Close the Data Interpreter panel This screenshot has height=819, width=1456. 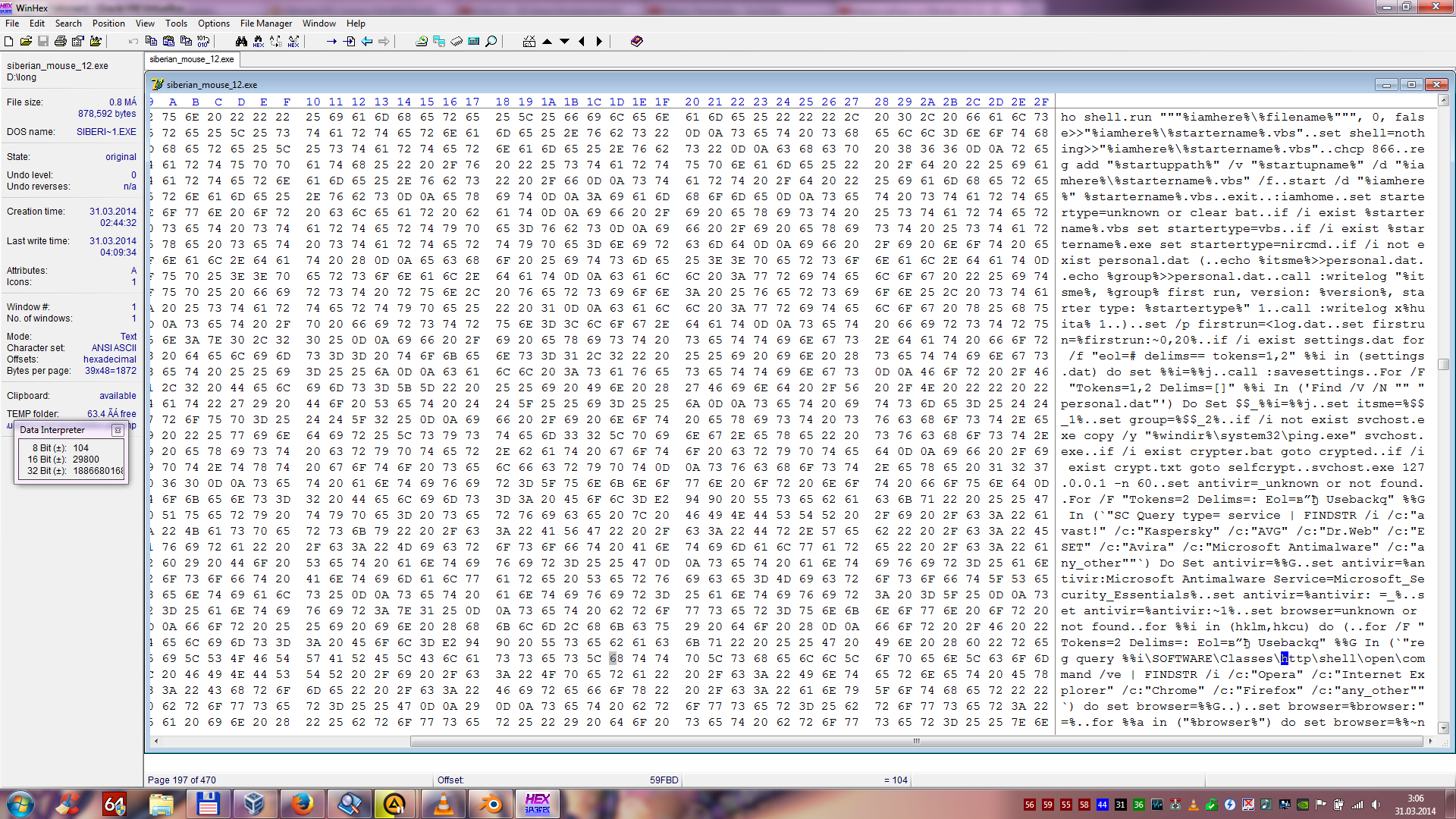click(x=118, y=430)
